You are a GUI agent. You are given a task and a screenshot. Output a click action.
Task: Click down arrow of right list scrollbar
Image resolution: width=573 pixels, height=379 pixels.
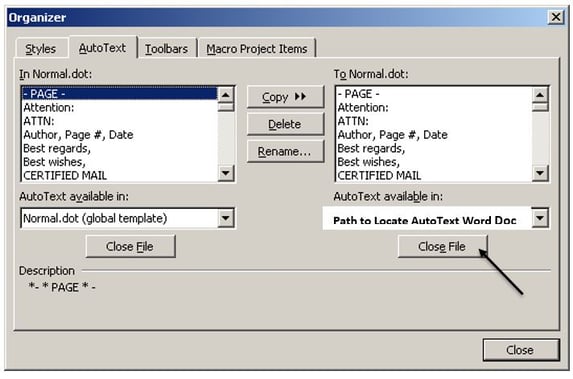click(540, 173)
